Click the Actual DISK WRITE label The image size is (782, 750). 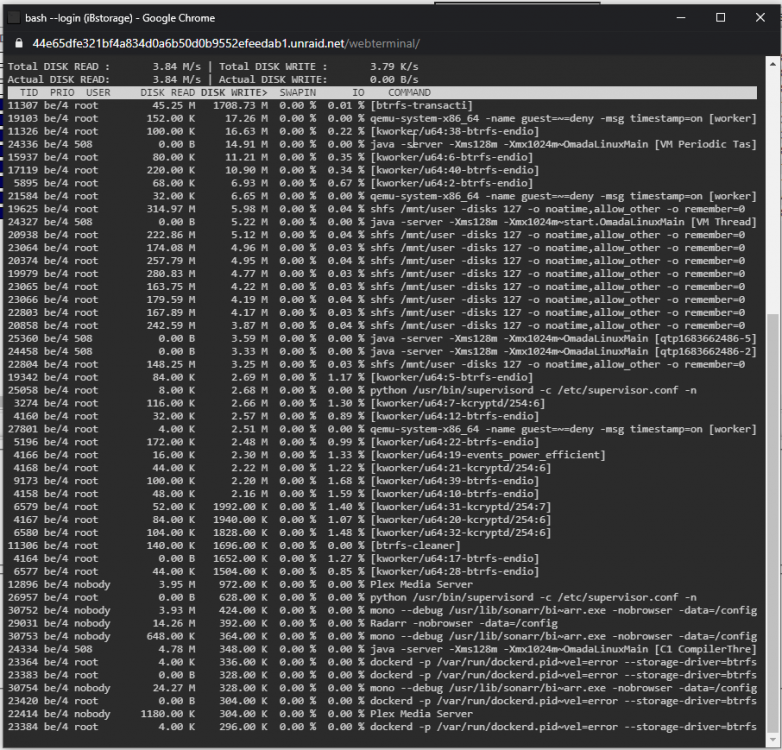pos(273,79)
